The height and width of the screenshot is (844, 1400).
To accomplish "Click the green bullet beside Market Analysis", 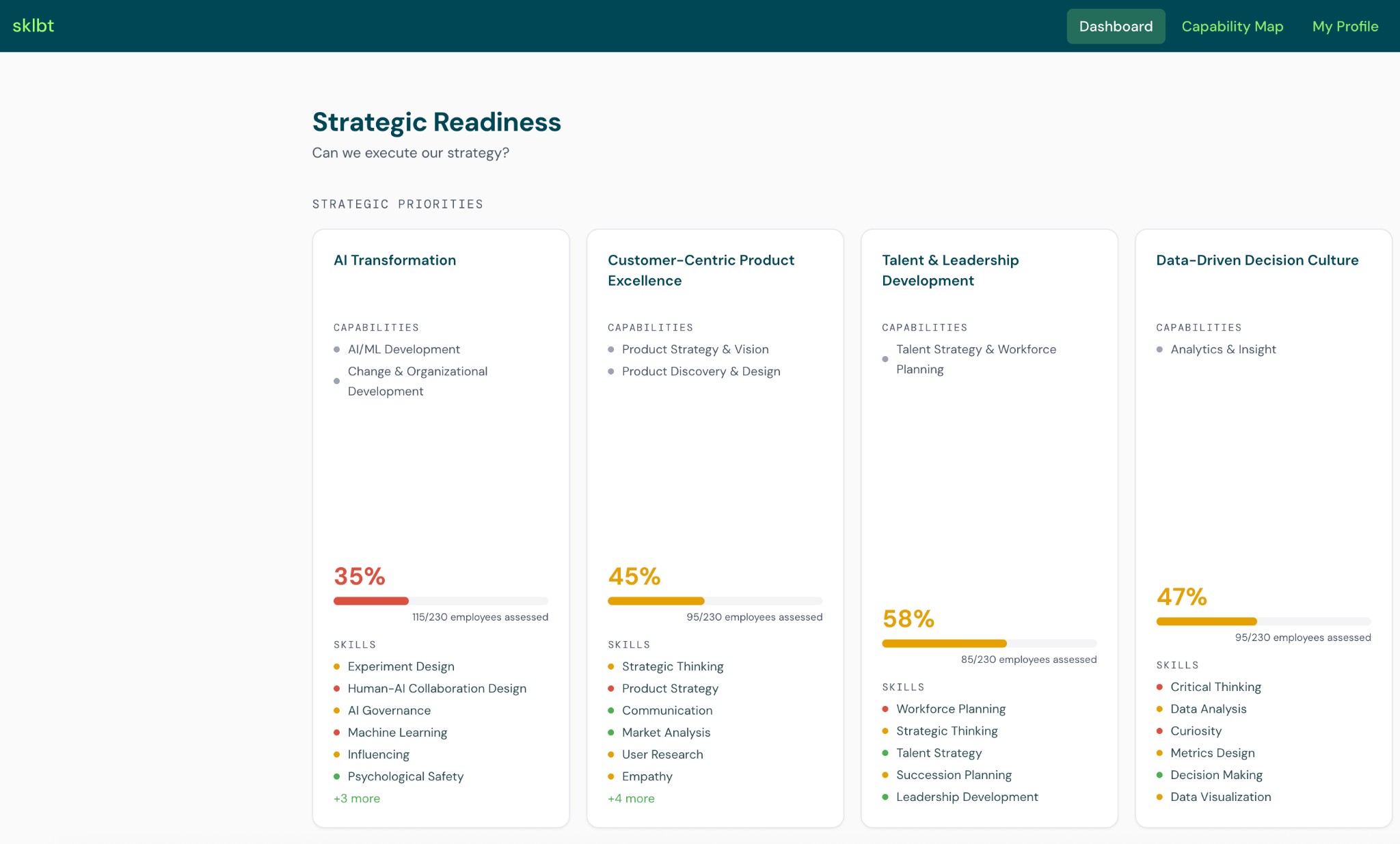I will point(611,732).
